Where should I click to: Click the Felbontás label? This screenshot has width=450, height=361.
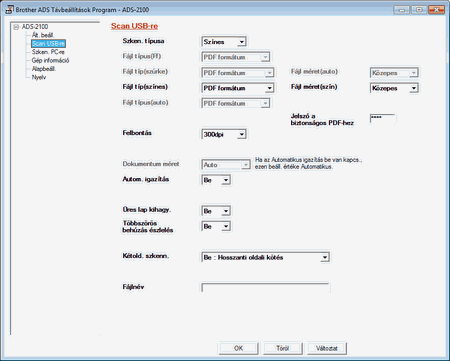pyautogui.click(x=137, y=133)
